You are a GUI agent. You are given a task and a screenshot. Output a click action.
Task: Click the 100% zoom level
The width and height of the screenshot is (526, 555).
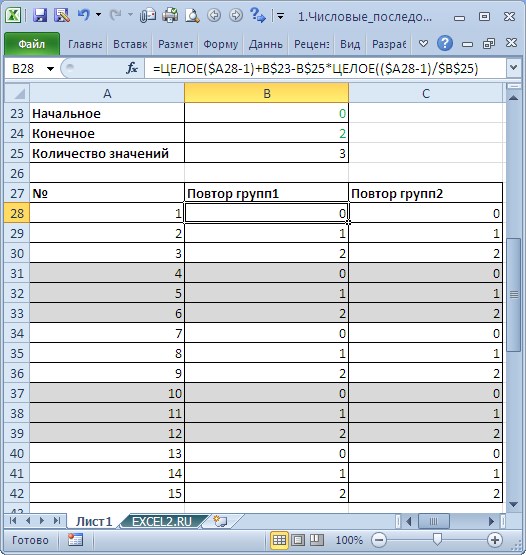pos(349,540)
